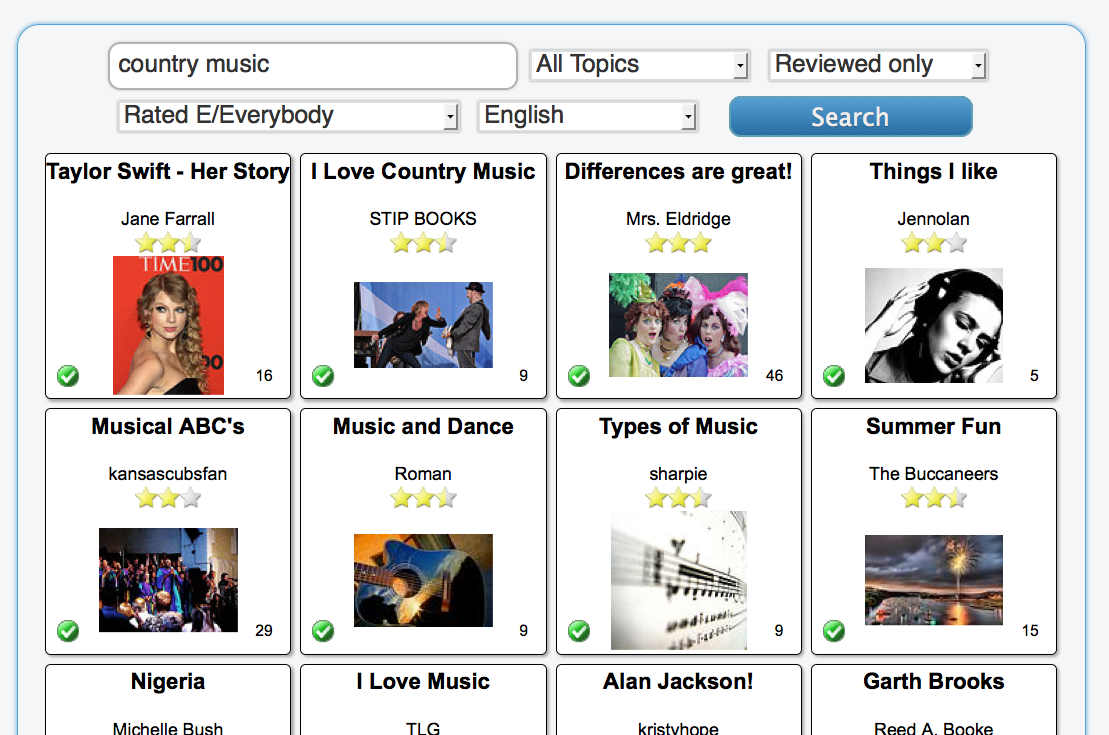Click green reviewed checkmark on Musical ABC's
The width and height of the screenshot is (1109, 735).
click(x=68, y=631)
